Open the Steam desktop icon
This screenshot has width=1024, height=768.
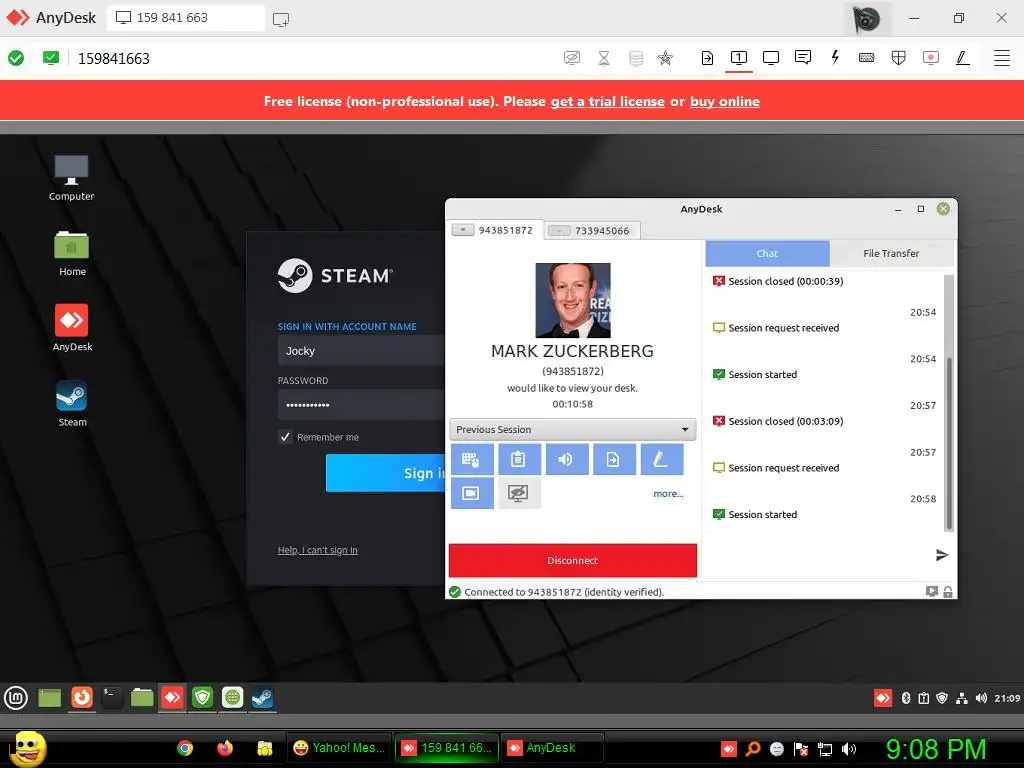pos(72,404)
